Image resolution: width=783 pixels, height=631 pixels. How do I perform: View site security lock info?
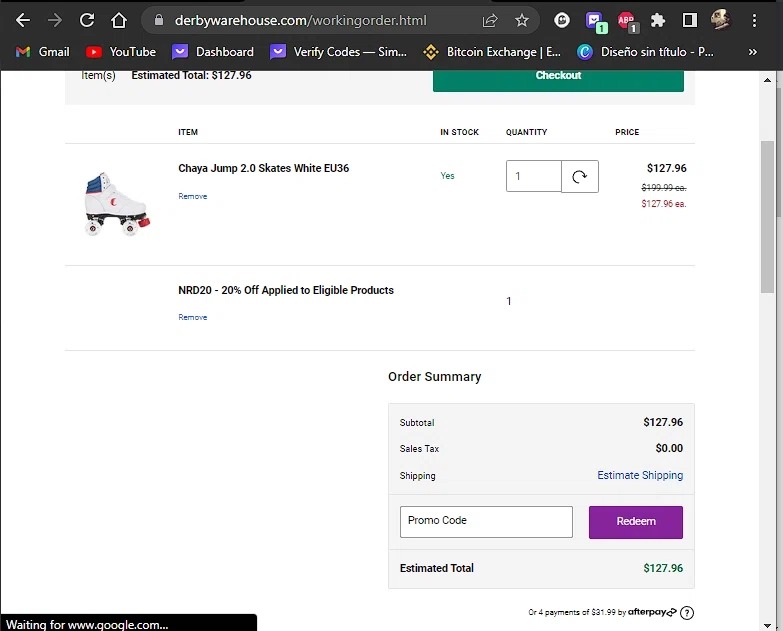click(159, 20)
